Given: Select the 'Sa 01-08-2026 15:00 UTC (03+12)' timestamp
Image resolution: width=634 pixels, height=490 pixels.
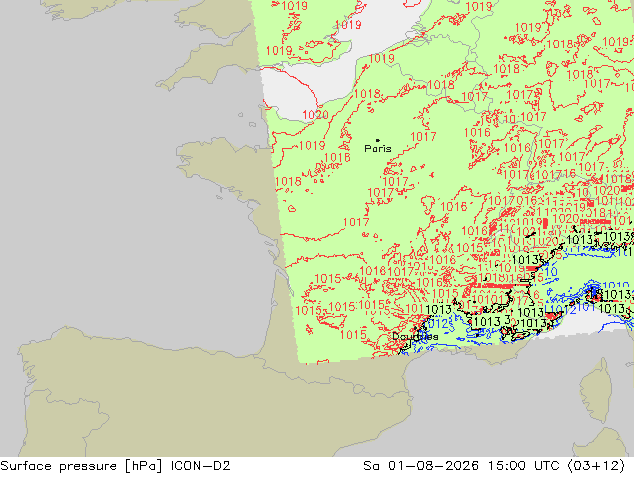Looking at the screenshot, I should click(x=494, y=466).
